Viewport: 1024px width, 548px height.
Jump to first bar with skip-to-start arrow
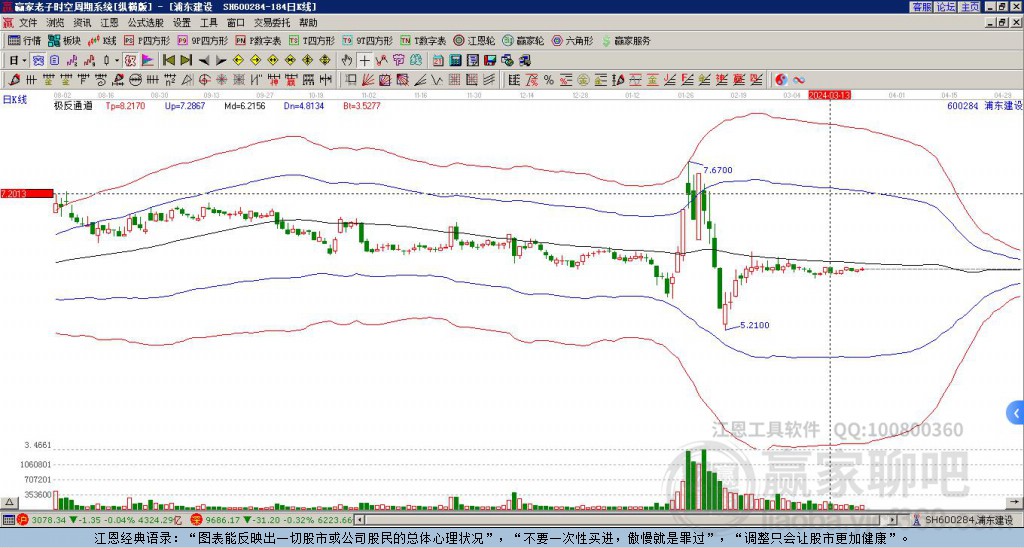tap(168, 61)
